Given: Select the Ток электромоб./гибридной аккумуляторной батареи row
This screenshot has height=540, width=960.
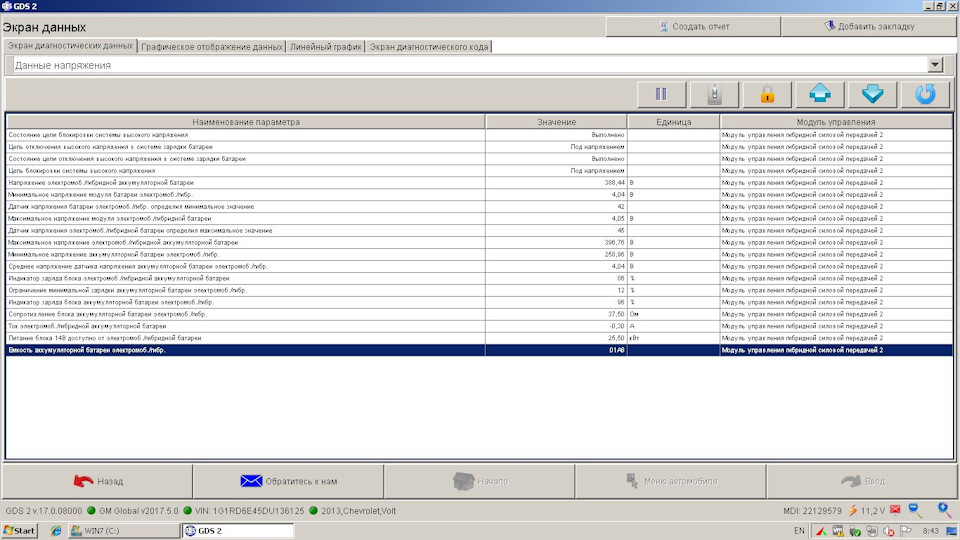Looking at the screenshot, I should [x=479, y=326].
